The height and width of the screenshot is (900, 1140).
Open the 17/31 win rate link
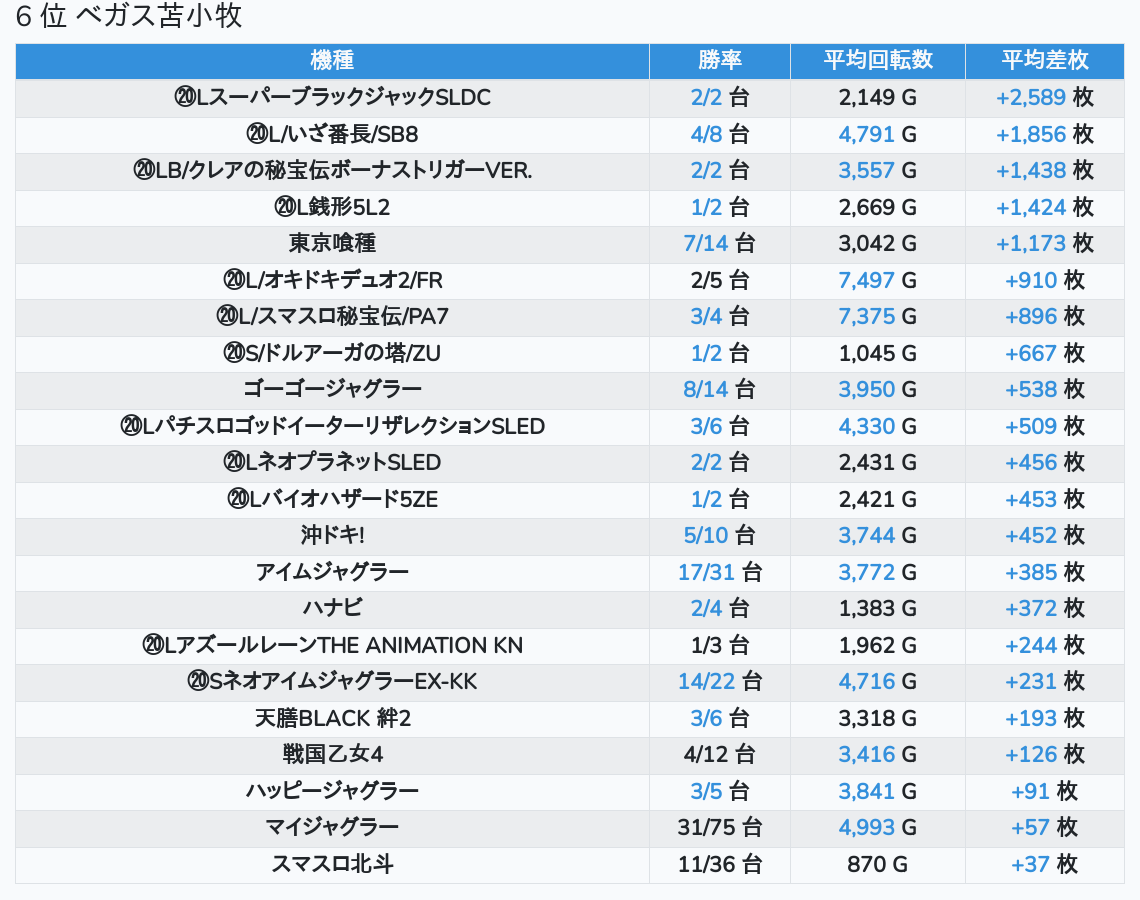[x=706, y=572]
